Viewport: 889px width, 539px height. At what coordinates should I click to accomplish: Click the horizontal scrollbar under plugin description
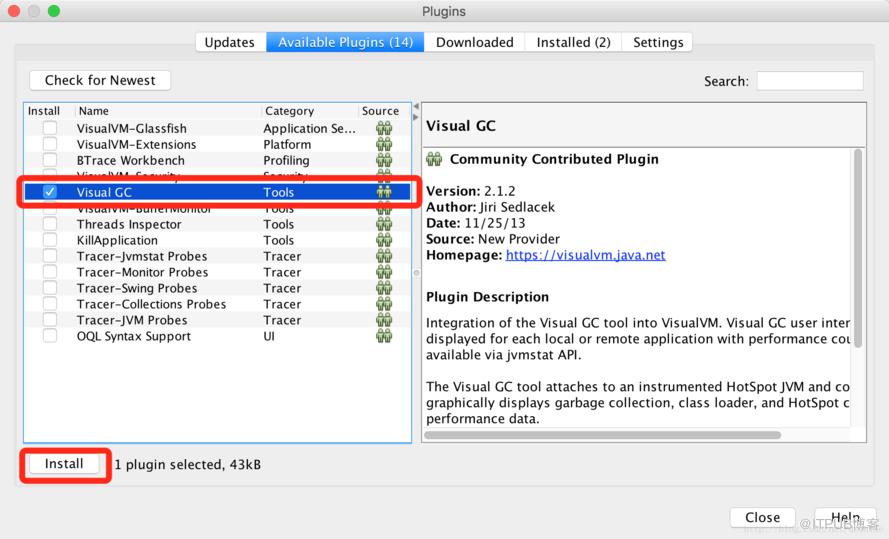tap(602, 435)
